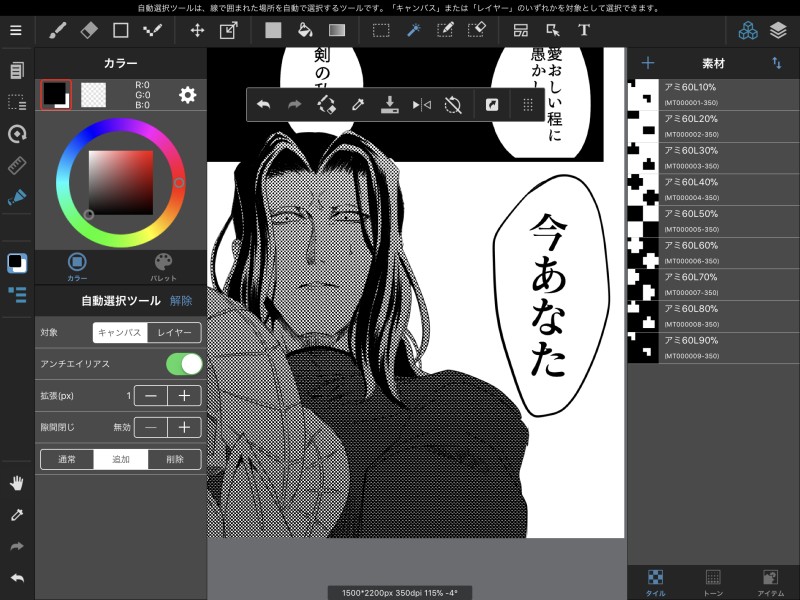Click undo in the floating toolbar
This screenshot has width=800, height=600.
[x=263, y=105]
